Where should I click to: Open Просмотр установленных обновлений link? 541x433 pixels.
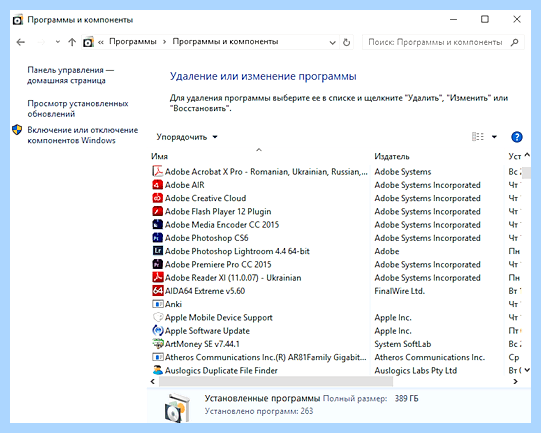tap(78, 108)
